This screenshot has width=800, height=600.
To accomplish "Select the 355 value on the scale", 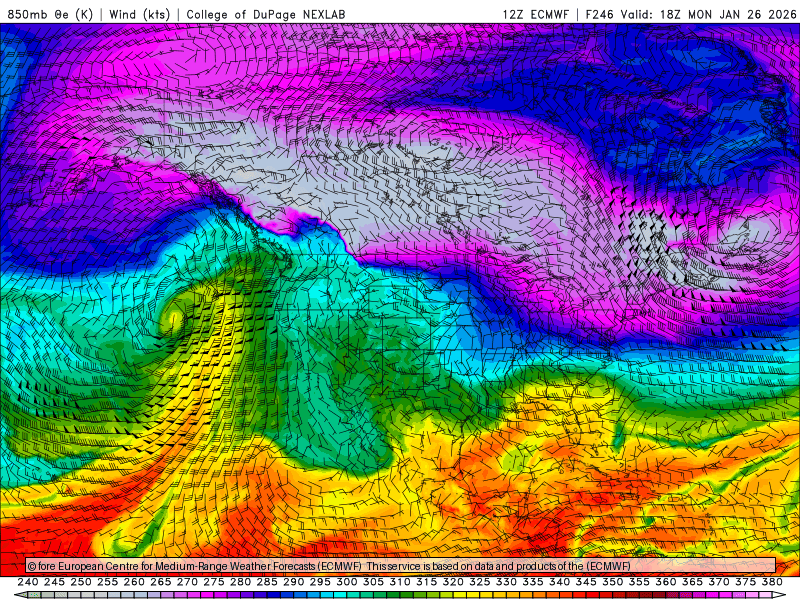I will click(x=639, y=582).
